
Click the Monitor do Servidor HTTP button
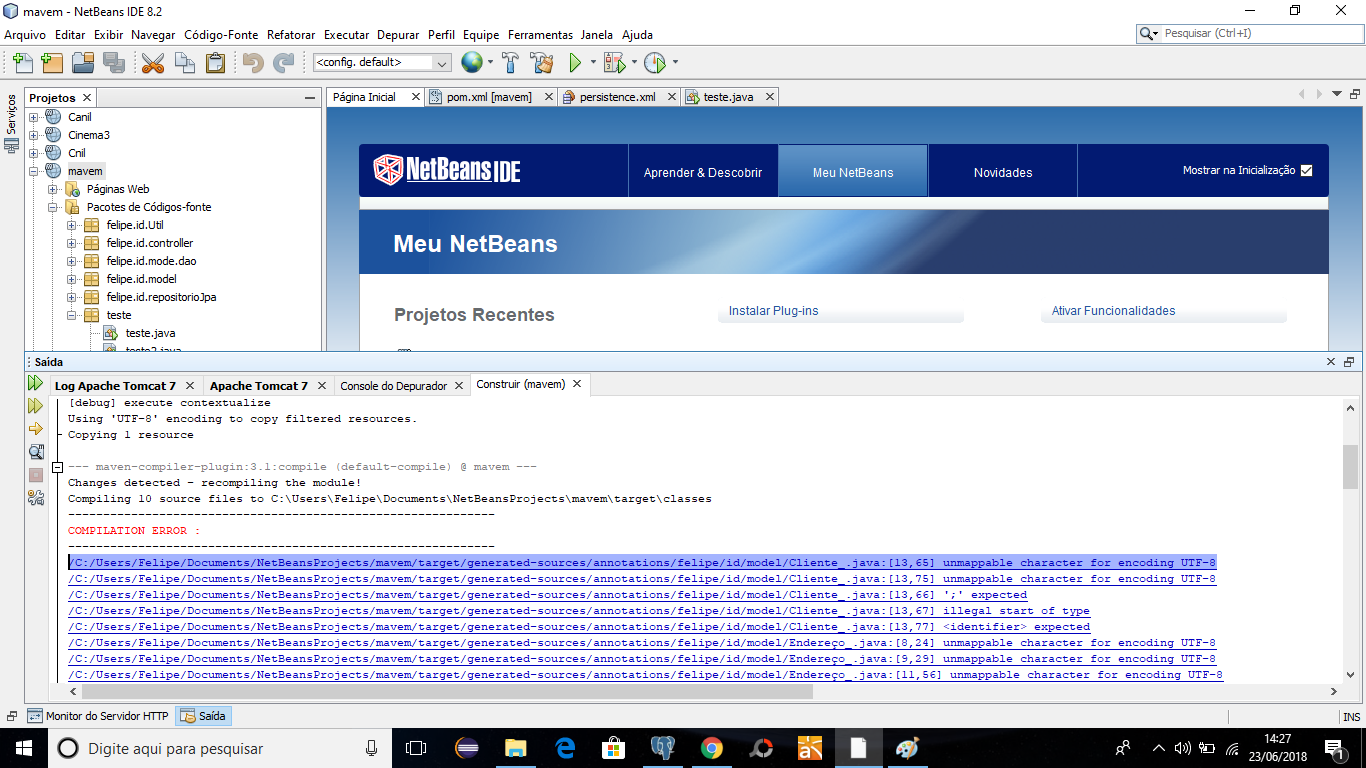[x=98, y=716]
